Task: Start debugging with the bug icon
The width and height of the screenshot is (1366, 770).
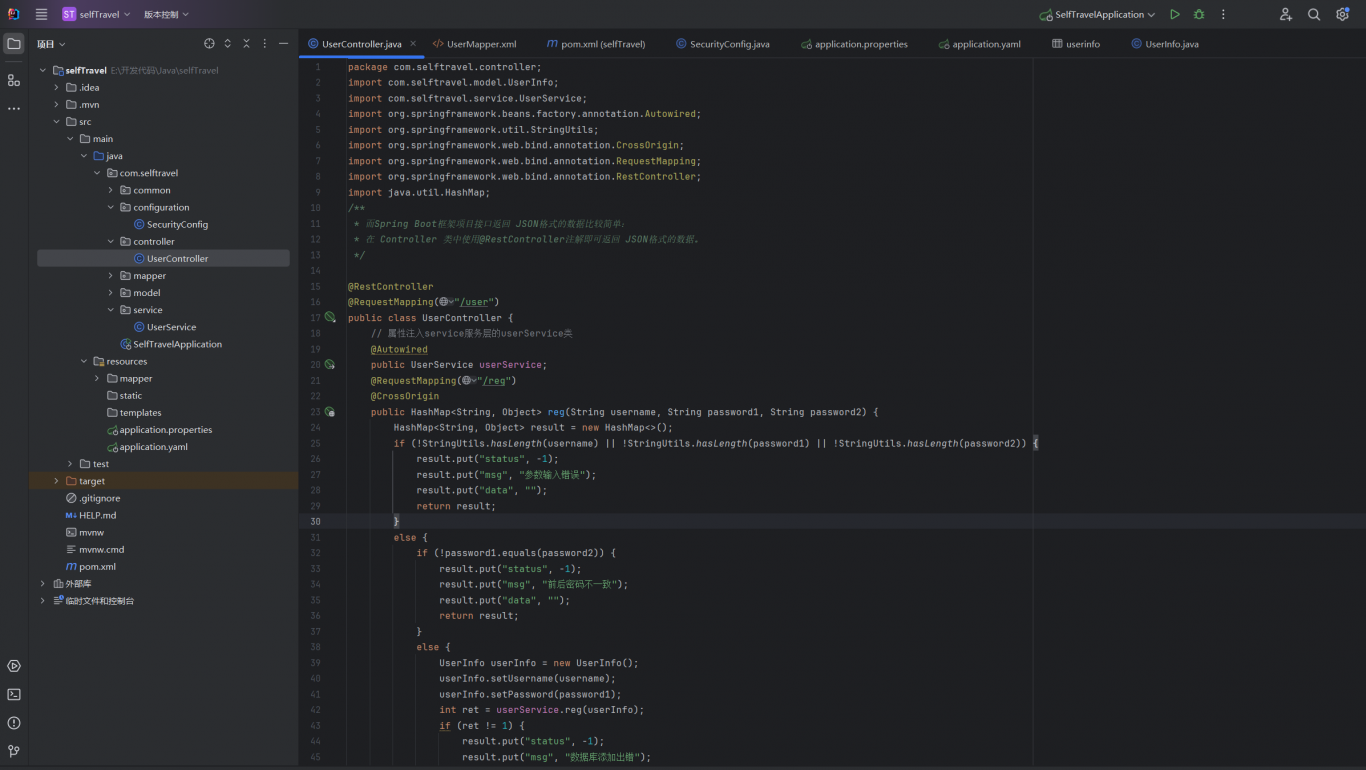Action: pyautogui.click(x=1199, y=14)
